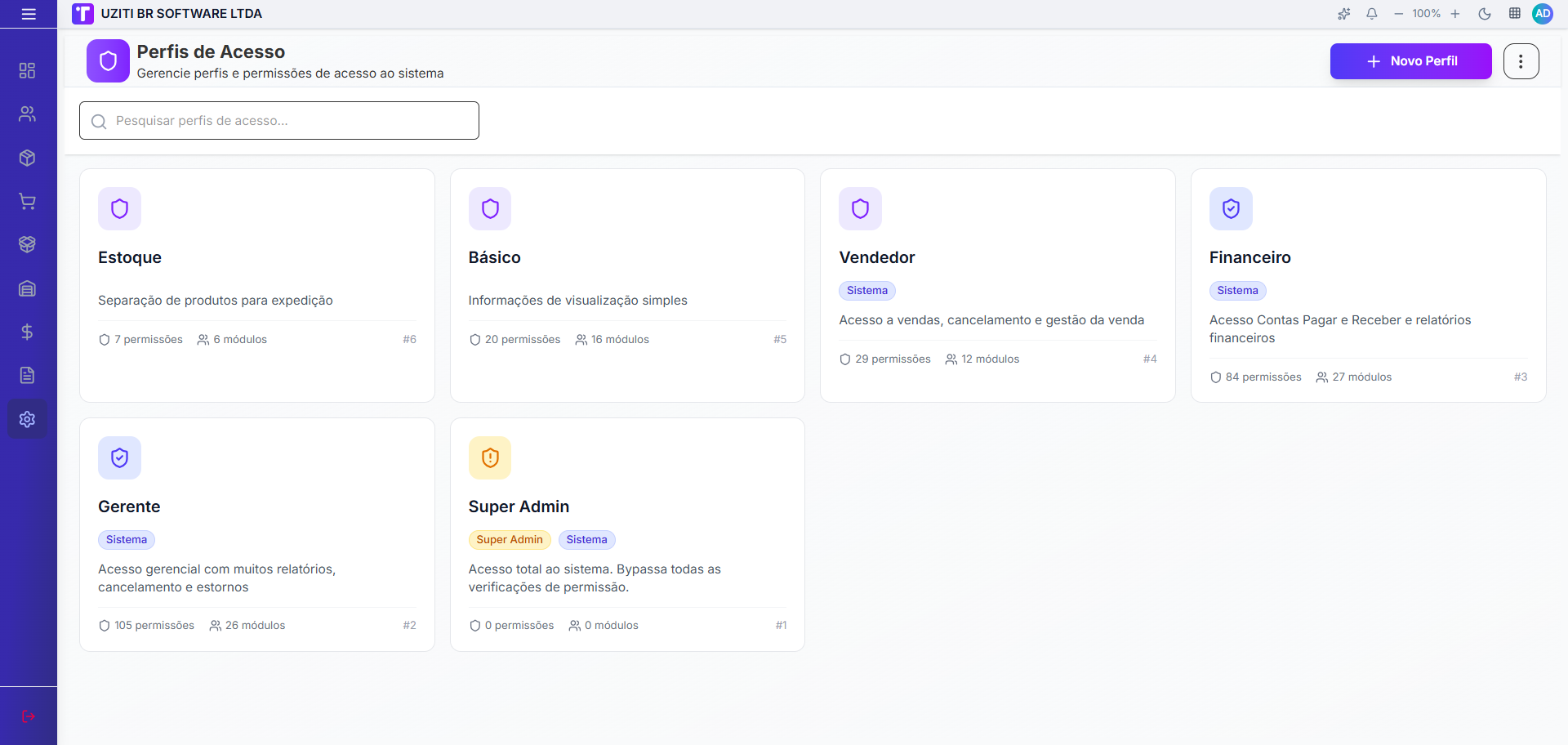Click the Novo Perfil button
1568x745 pixels.
[1411, 61]
